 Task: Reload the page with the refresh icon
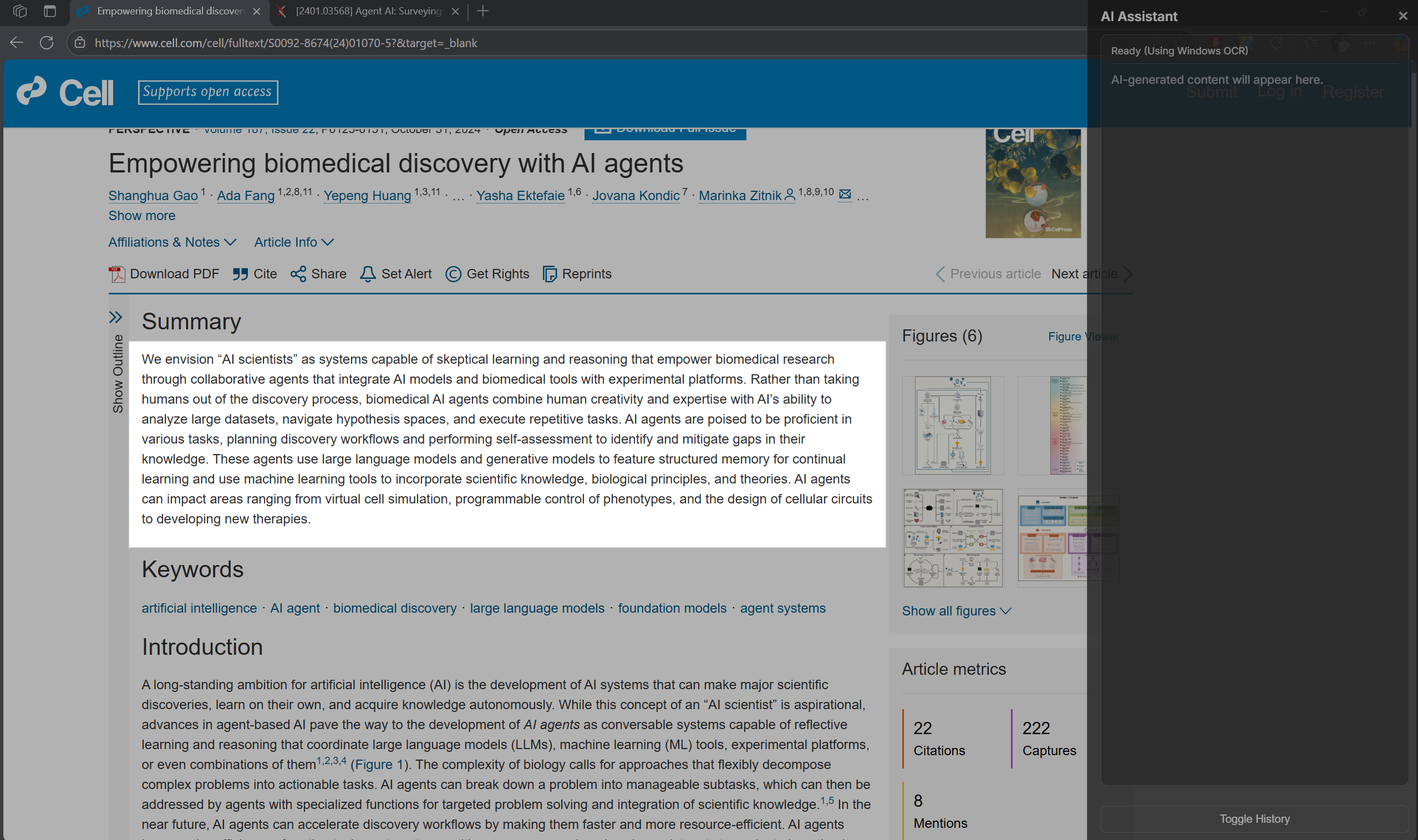click(47, 43)
